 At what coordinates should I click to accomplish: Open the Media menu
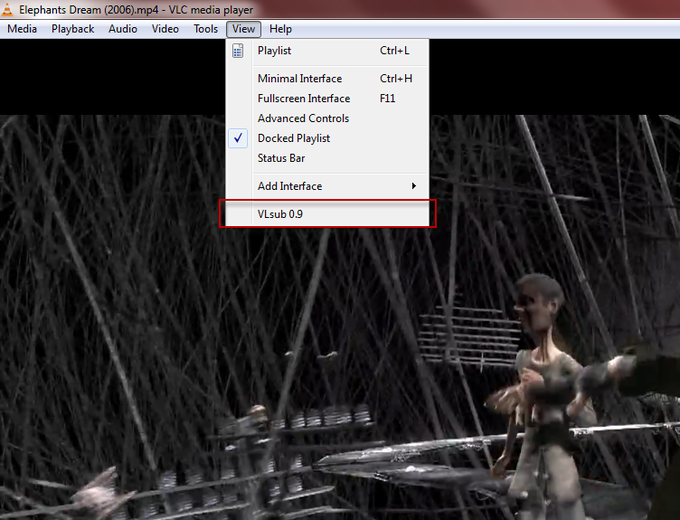[22, 29]
